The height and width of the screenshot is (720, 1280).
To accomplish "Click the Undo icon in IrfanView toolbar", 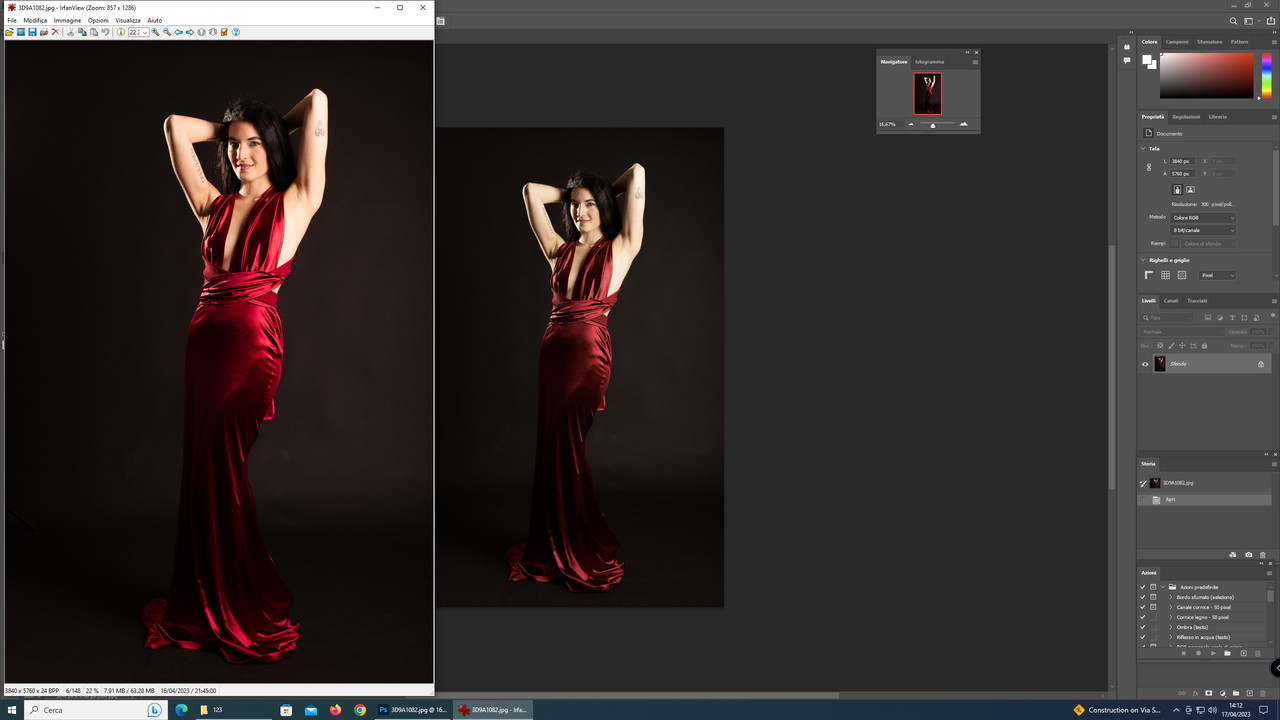I will click(105, 32).
